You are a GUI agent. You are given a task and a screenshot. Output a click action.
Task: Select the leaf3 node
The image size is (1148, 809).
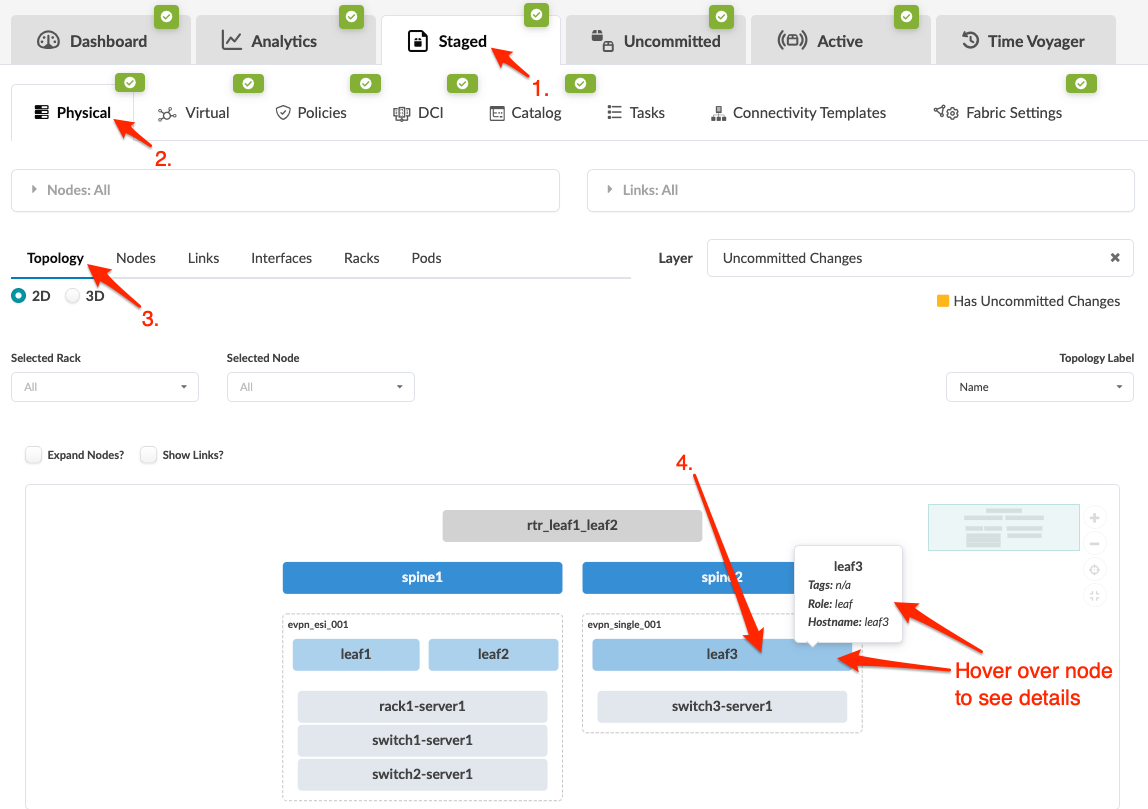pos(722,655)
